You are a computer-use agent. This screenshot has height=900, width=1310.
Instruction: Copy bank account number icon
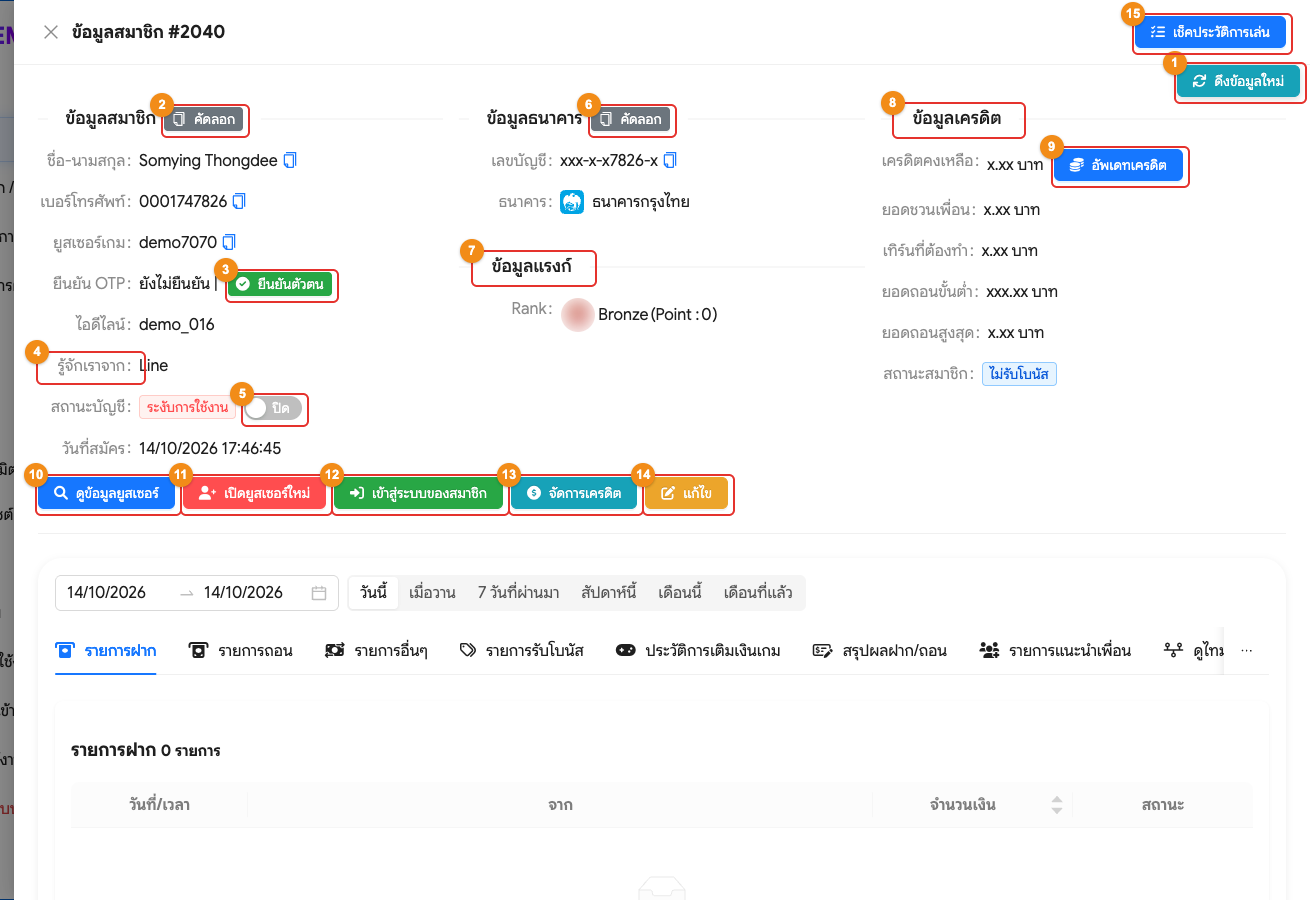tap(671, 160)
